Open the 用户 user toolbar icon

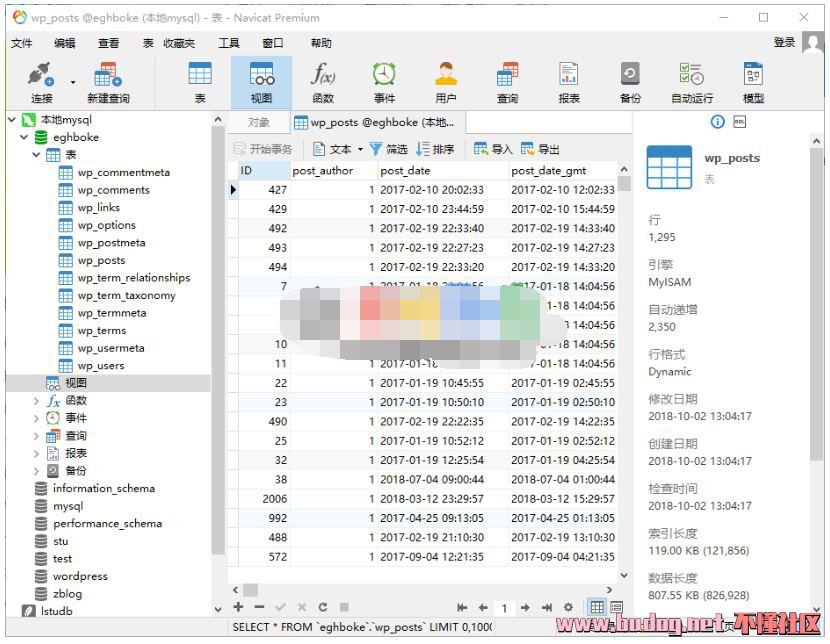[x=446, y=83]
